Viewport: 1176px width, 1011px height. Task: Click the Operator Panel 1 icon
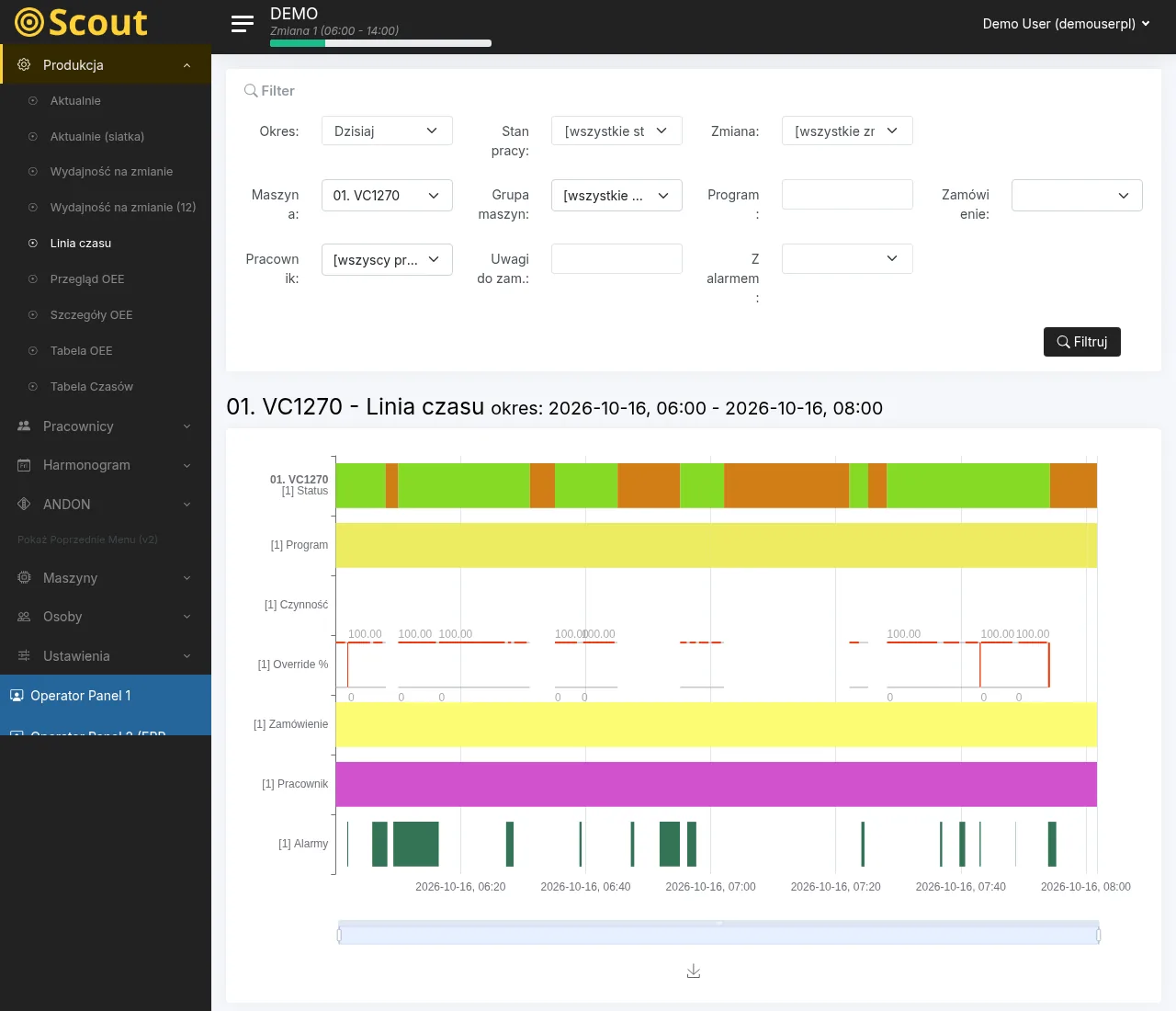click(17, 696)
